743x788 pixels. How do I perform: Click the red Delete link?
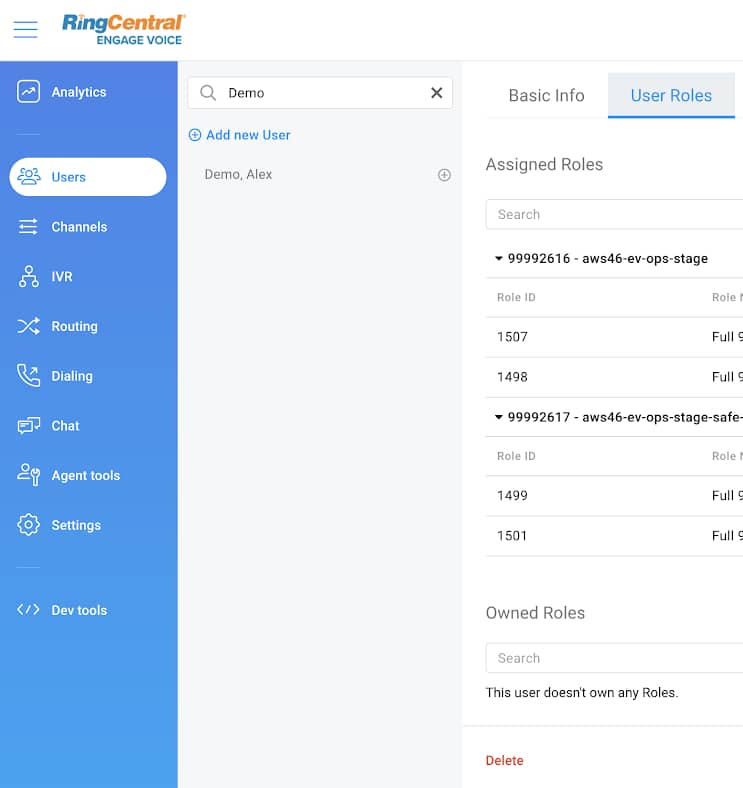[x=504, y=760]
